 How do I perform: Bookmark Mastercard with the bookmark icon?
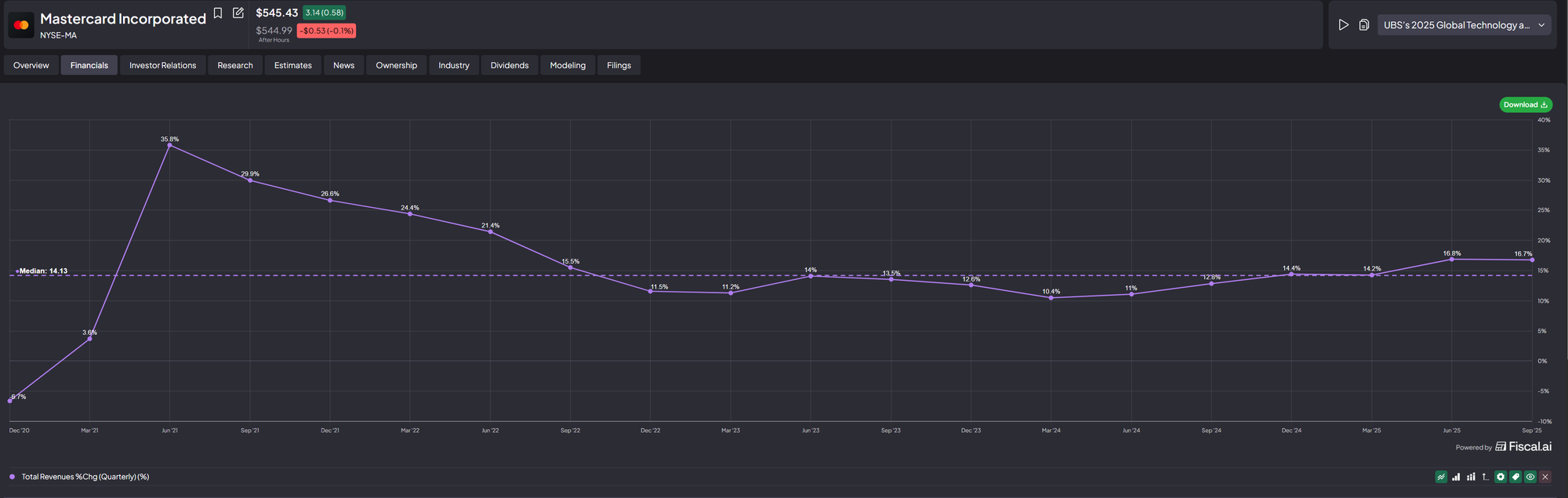pyautogui.click(x=218, y=13)
